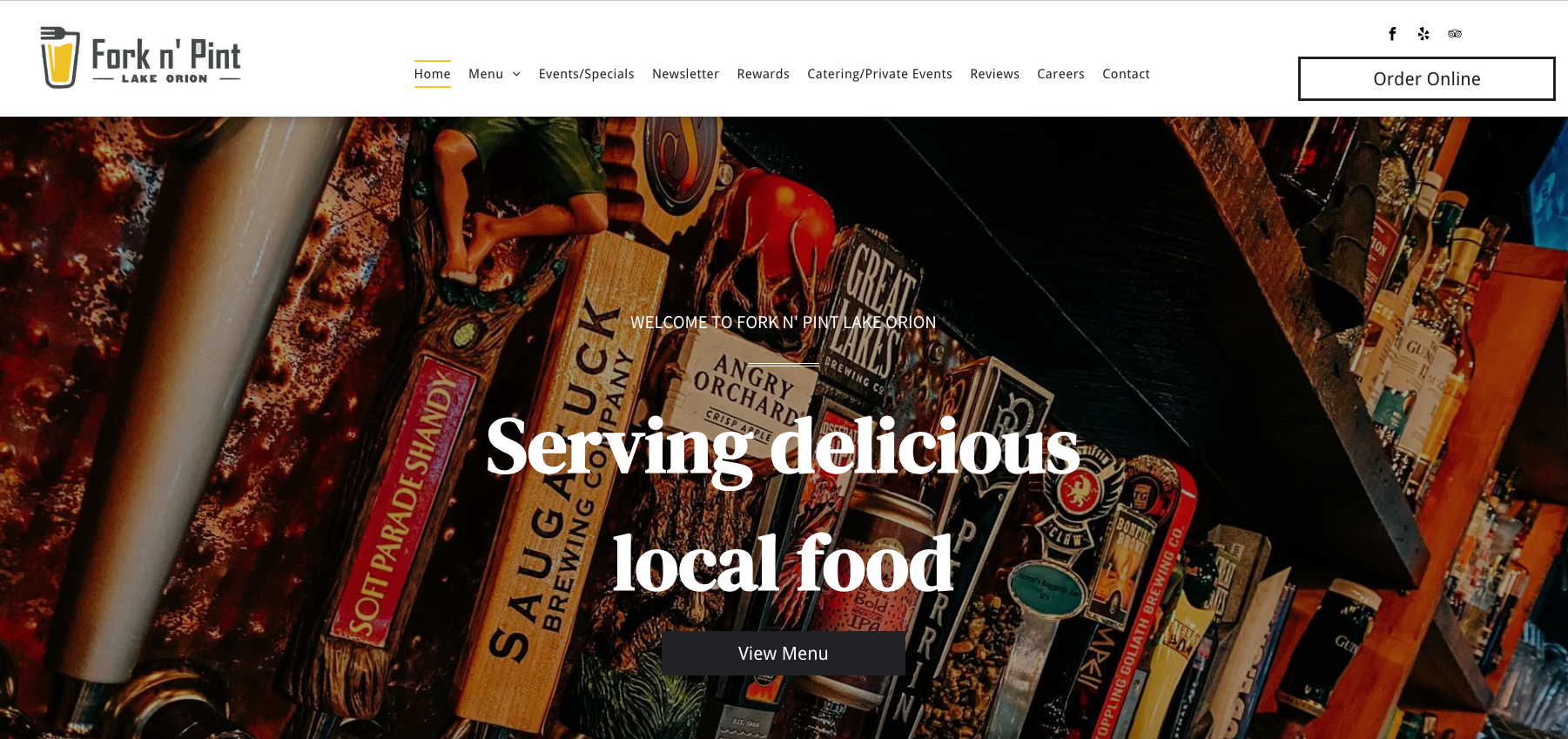Open the Events/Specials page
The height and width of the screenshot is (739, 1568).
click(586, 74)
